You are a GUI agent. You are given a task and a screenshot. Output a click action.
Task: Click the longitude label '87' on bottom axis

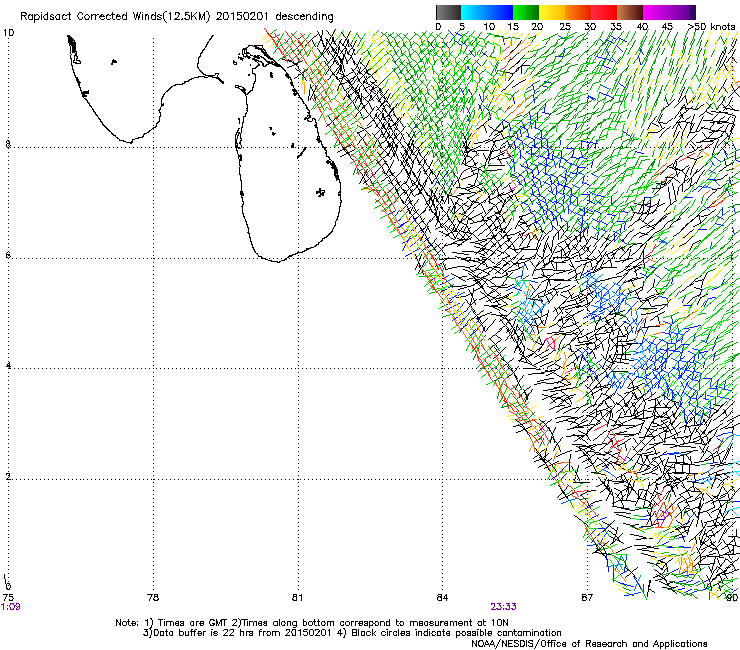tap(587, 597)
